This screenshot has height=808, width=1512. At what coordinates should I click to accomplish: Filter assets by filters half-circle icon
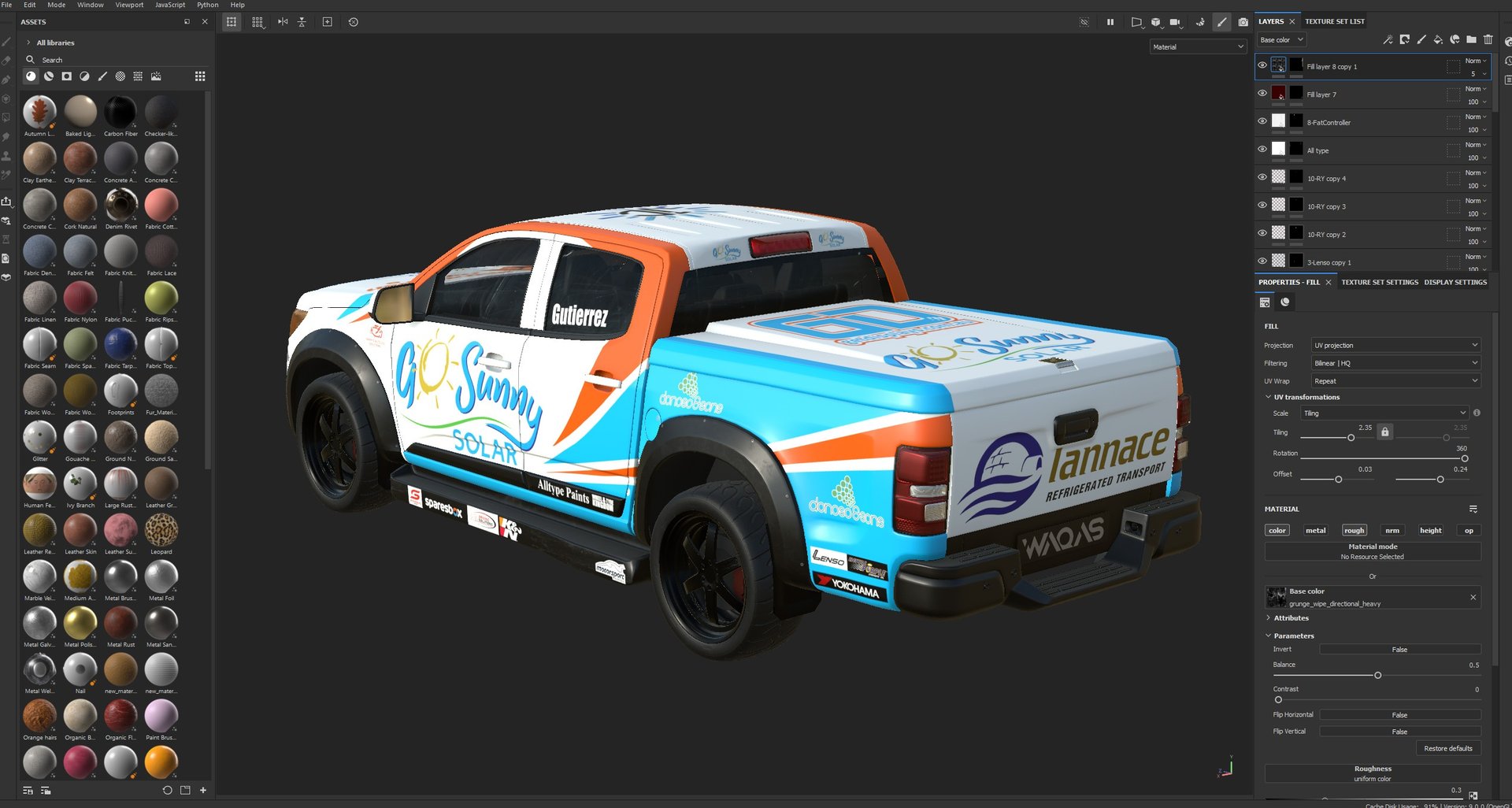pos(84,76)
